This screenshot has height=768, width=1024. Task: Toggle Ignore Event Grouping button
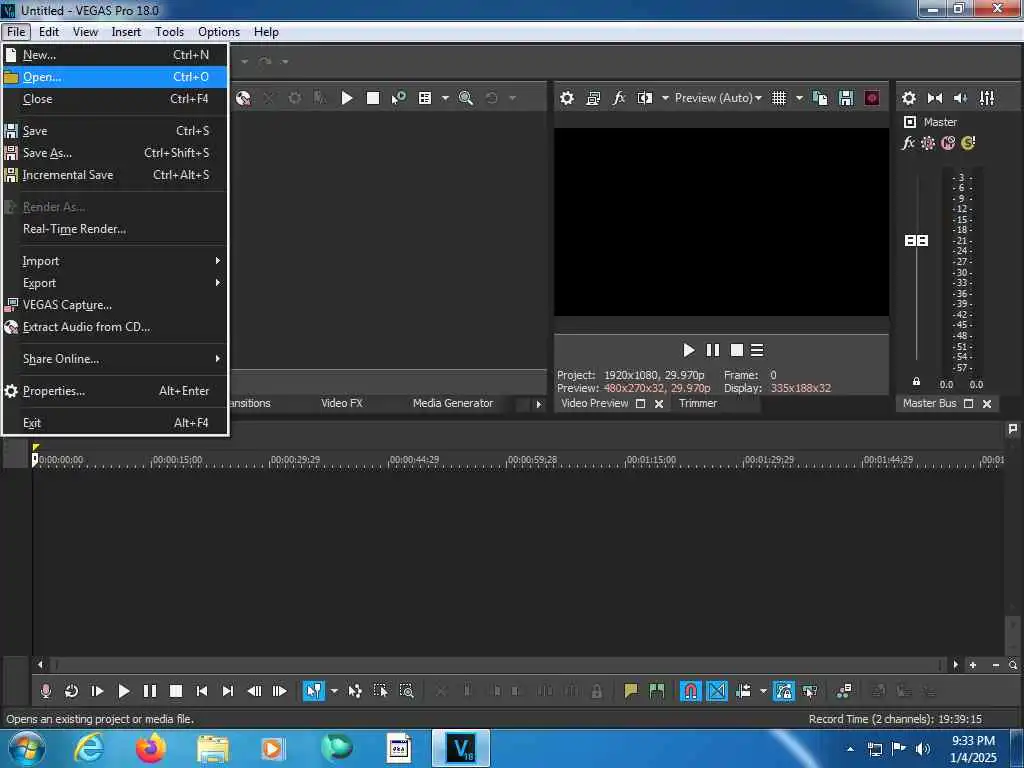click(x=810, y=691)
